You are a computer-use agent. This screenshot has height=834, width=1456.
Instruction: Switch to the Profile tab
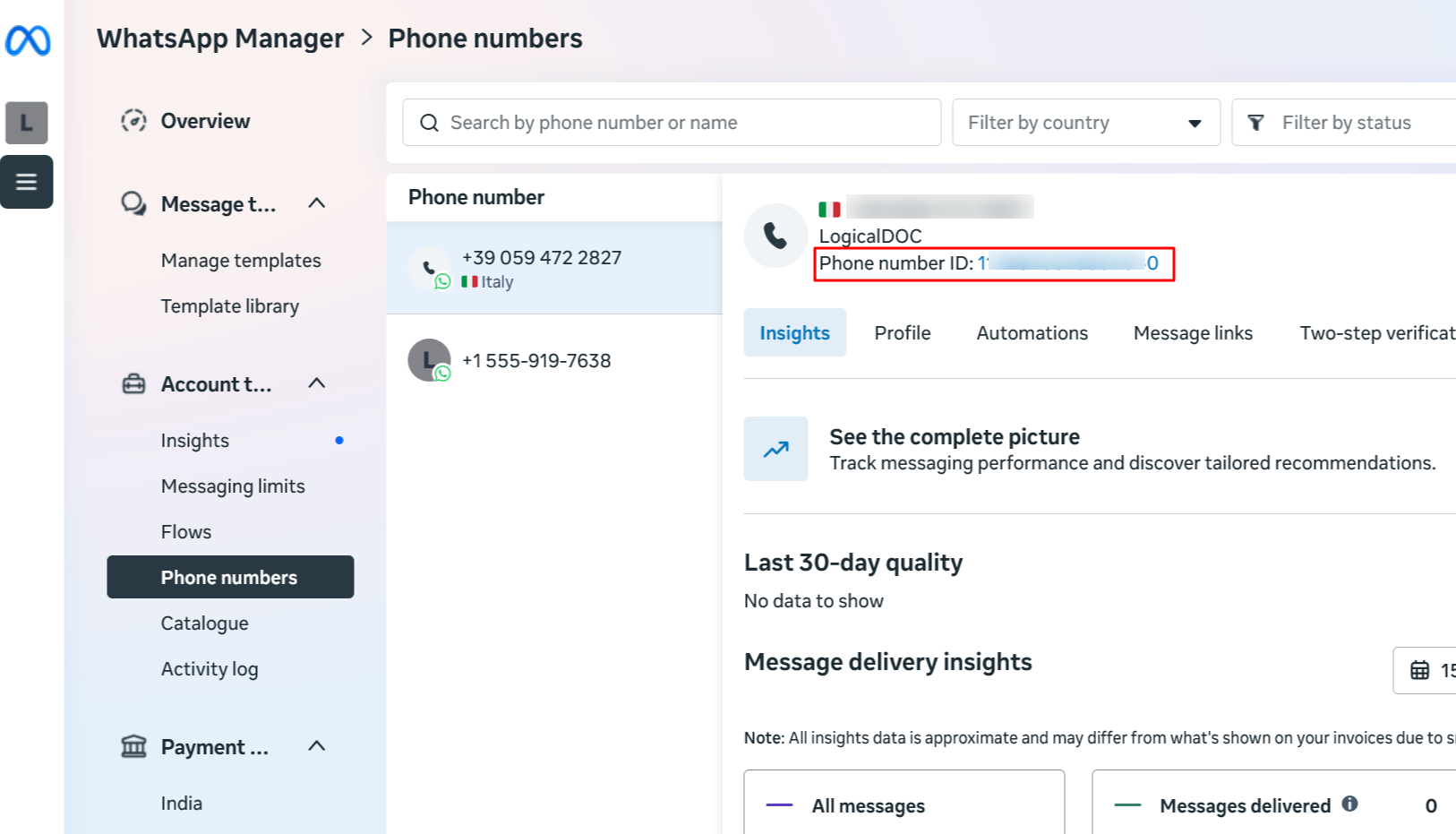pos(903,332)
